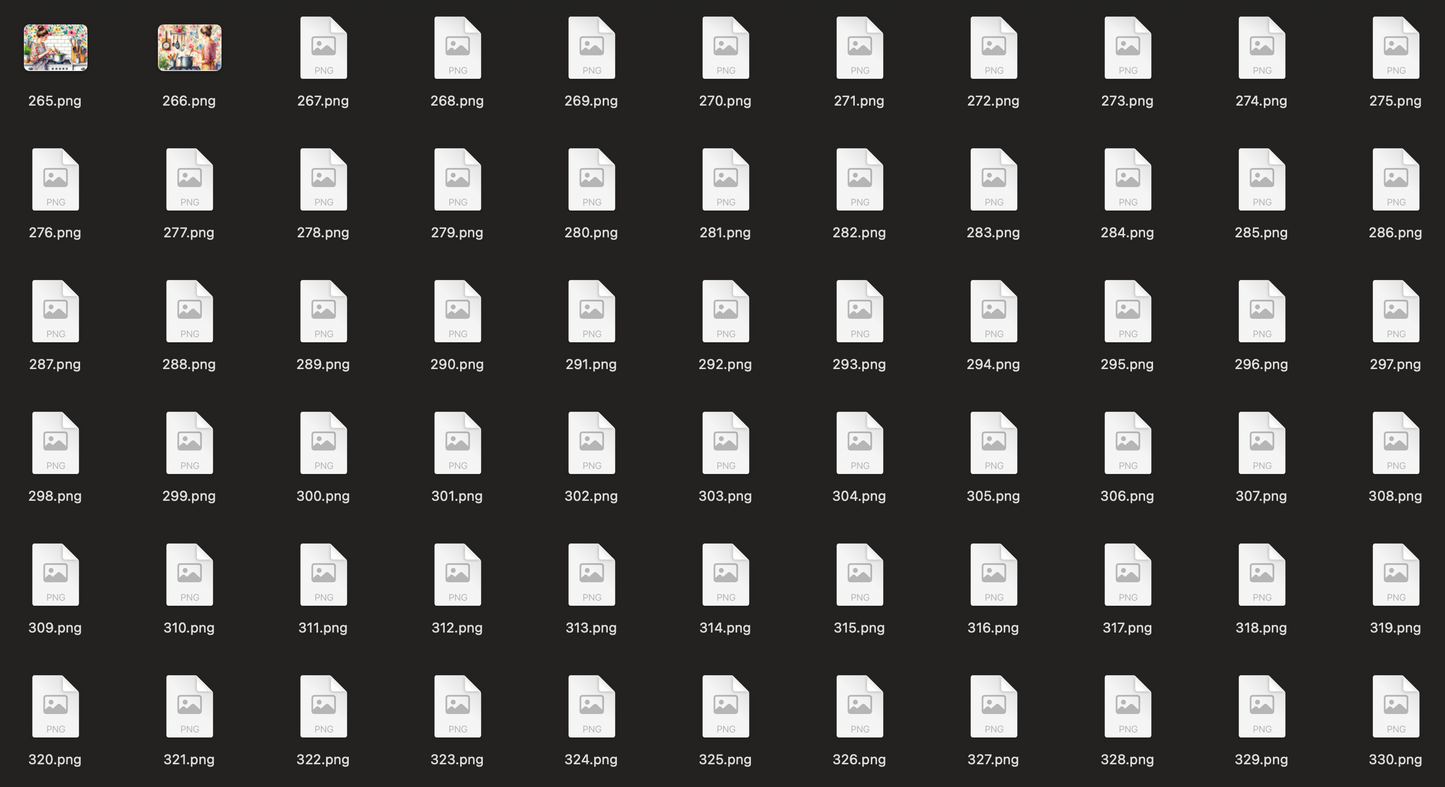Click the 314.png file icon

(x=725, y=575)
